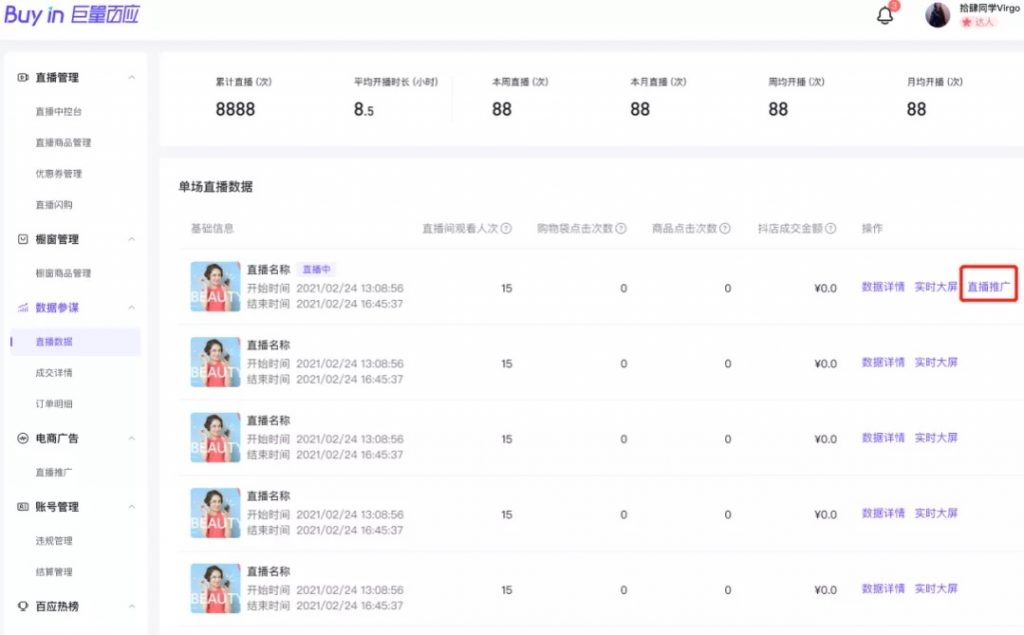Collapse the 橱窗管理 sidebar section
This screenshot has width=1024, height=635.
pos(132,240)
